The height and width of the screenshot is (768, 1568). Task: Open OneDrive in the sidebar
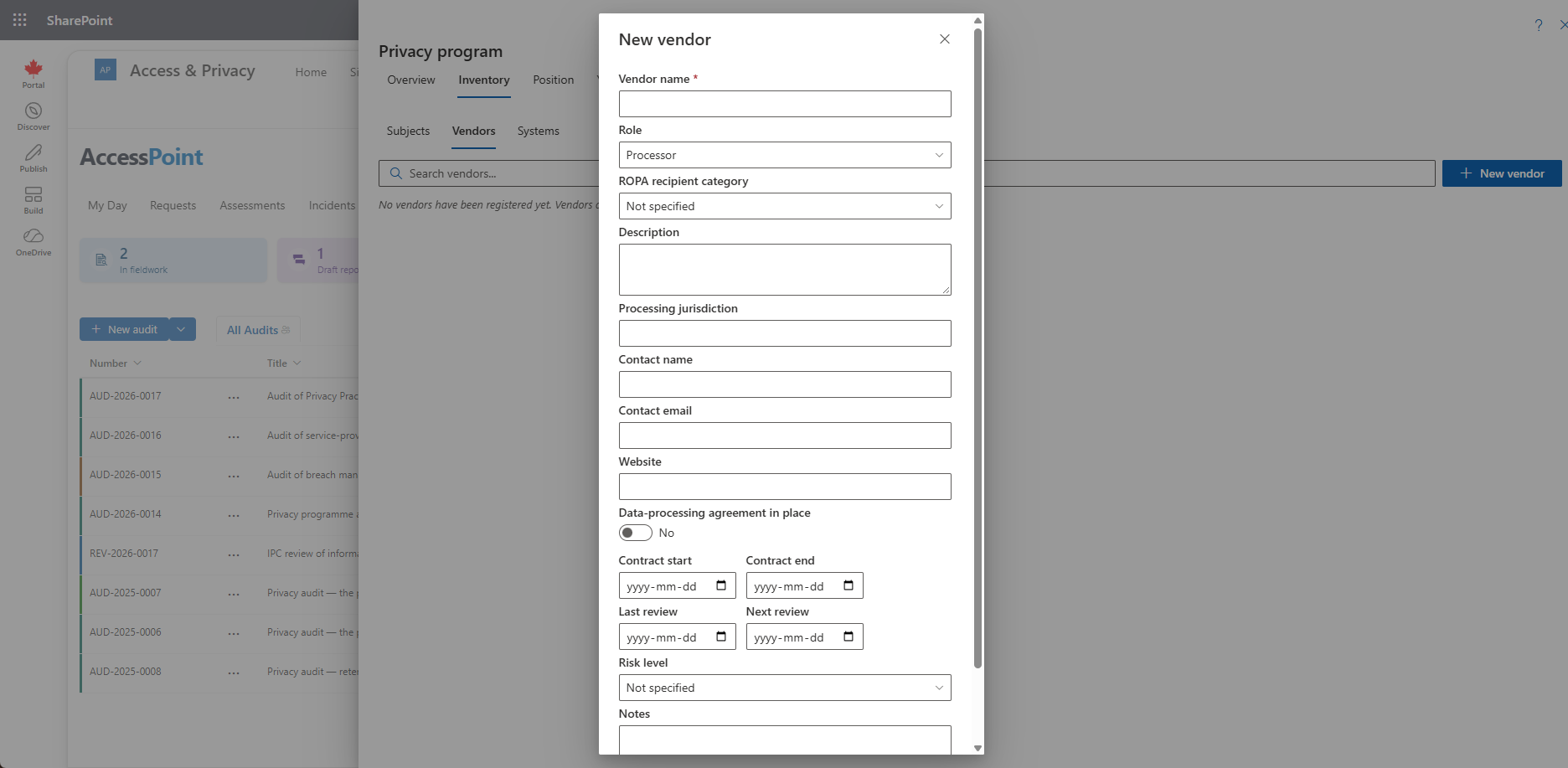[34, 242]
